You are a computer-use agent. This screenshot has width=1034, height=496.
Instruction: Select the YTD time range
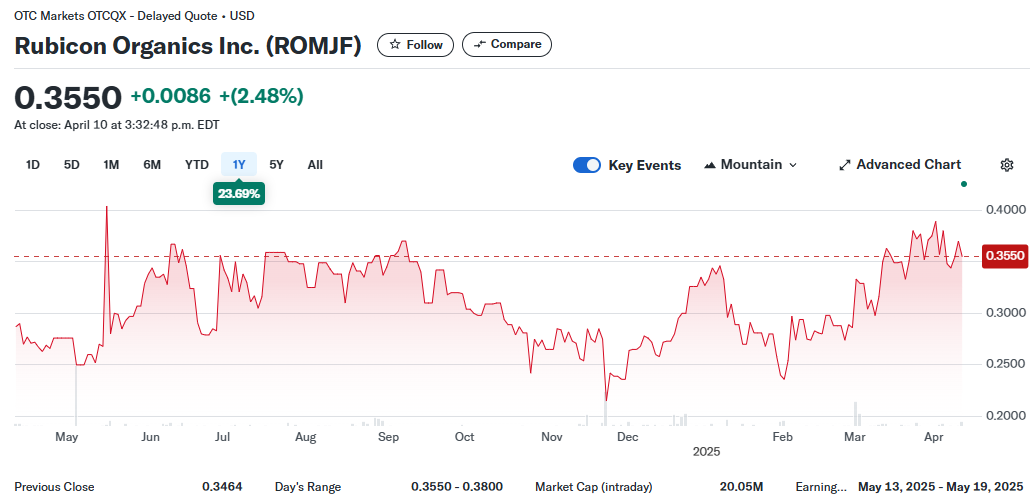click(197, 165)
